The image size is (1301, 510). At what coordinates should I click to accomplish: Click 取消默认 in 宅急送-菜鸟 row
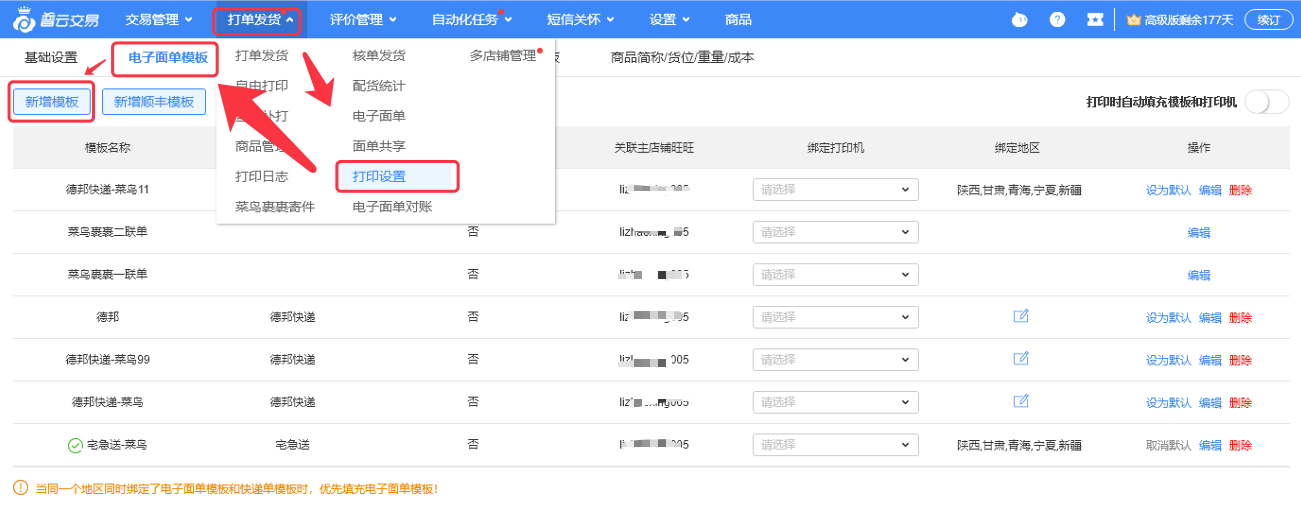click(x=1169, y=446)
